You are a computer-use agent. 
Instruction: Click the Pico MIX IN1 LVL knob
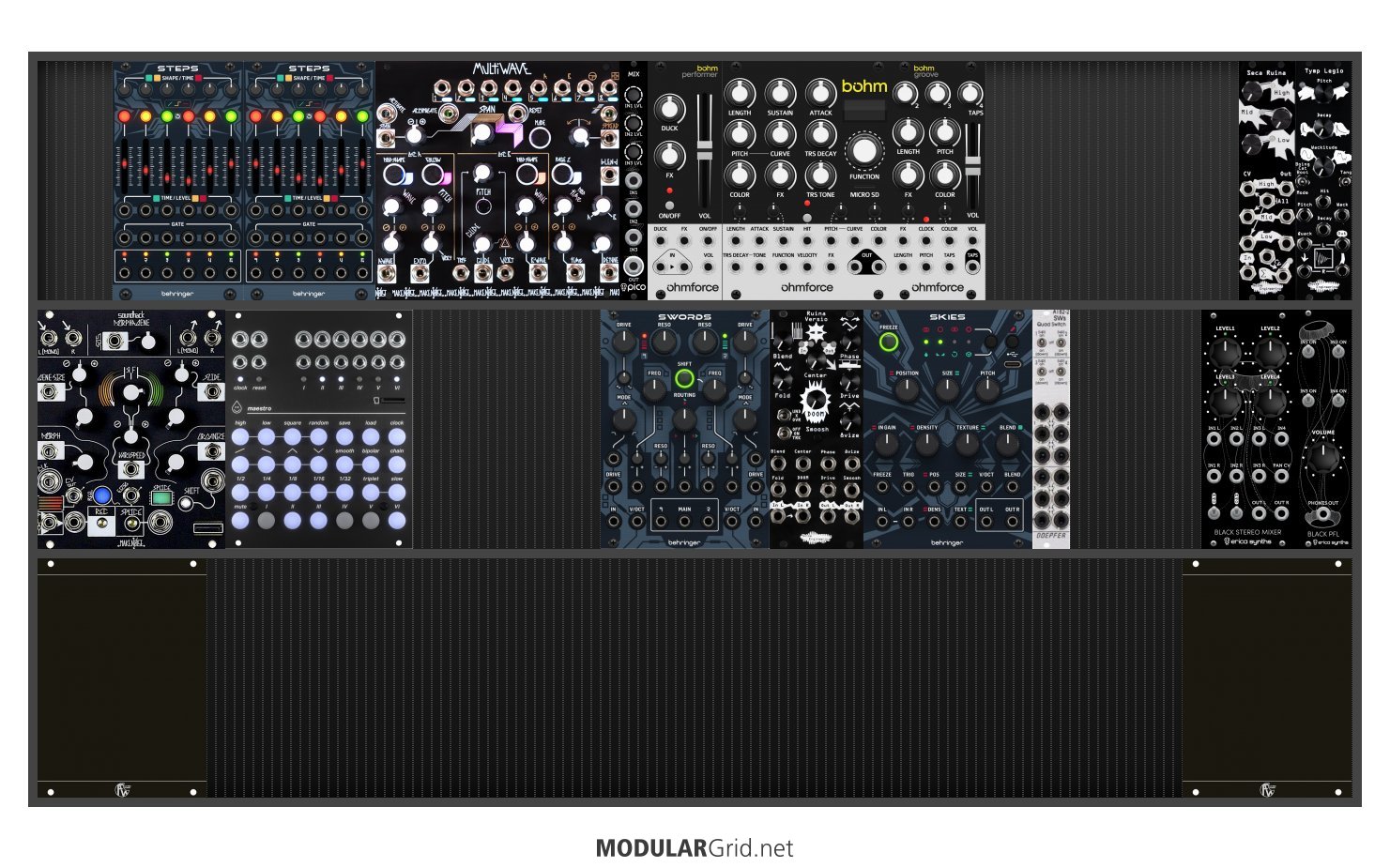(x=634, y=96)
